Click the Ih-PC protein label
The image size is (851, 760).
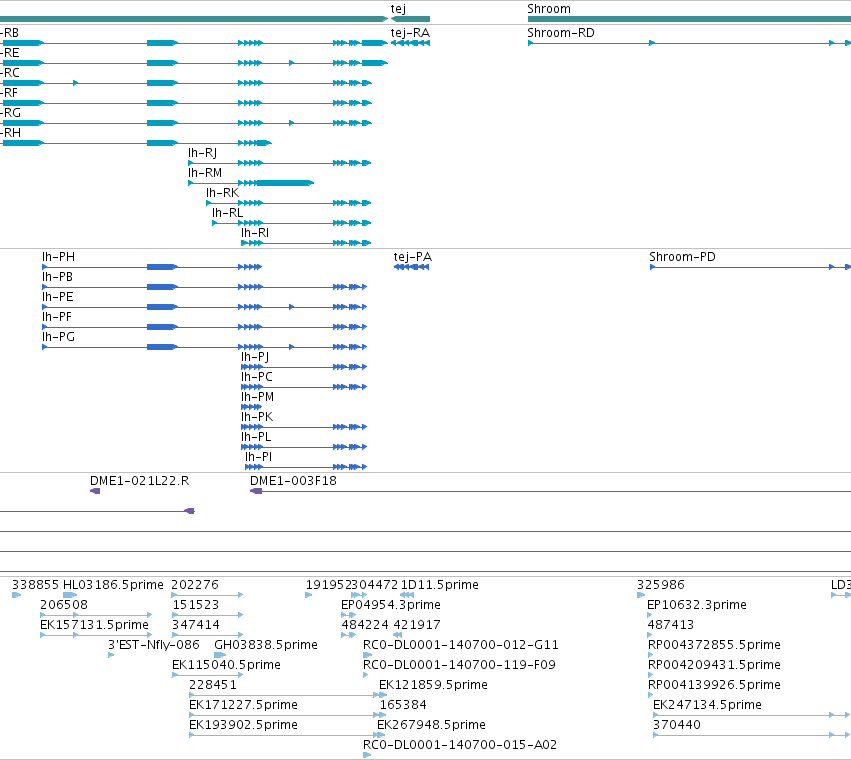coord(257,377)
